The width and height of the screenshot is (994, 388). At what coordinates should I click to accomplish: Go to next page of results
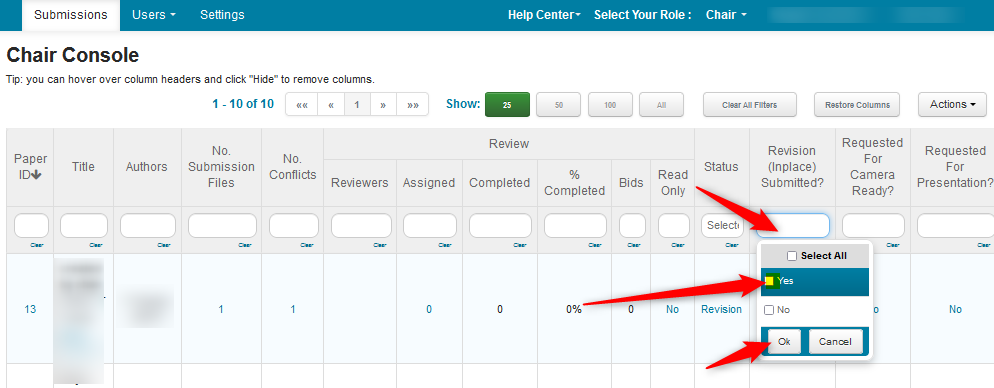click(x=383, y=105)
